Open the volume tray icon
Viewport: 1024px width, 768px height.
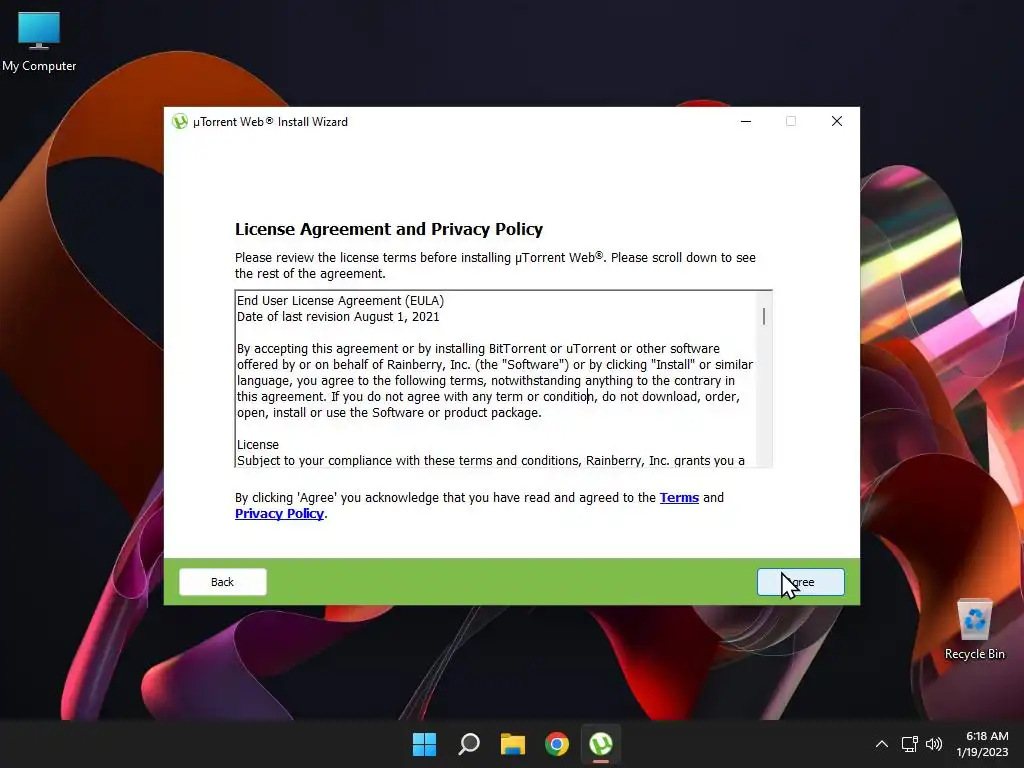[x=934, y=744]
